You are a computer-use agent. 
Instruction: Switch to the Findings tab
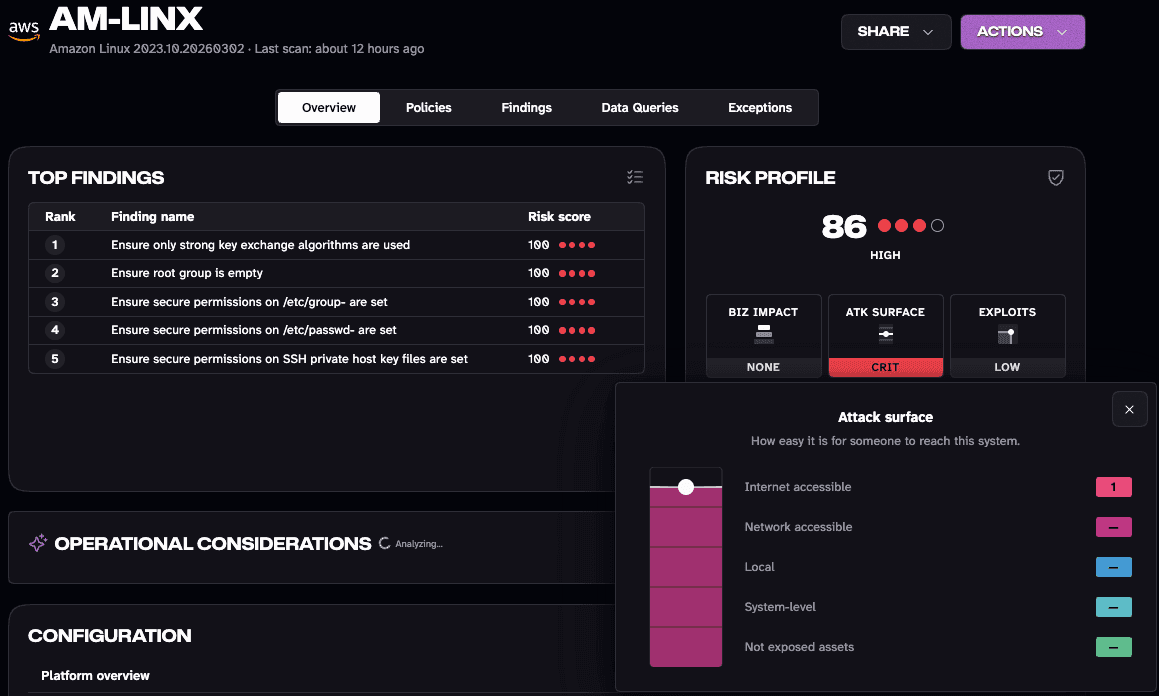tap(526, 107)
